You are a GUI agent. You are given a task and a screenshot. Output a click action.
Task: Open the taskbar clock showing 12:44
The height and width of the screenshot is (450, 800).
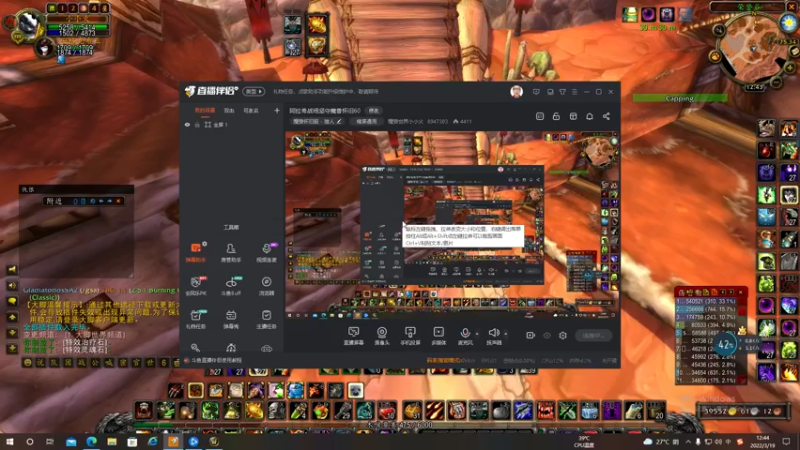coord(763,441)
